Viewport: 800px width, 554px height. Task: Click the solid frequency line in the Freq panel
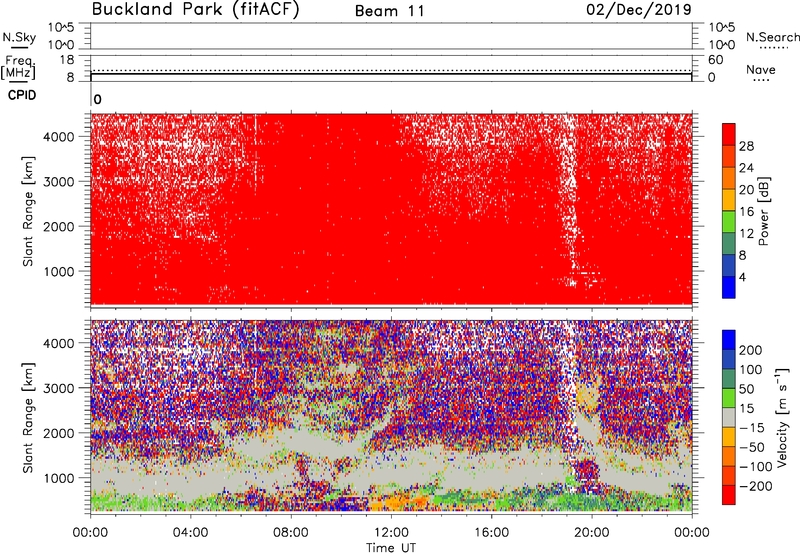[391, 74]
